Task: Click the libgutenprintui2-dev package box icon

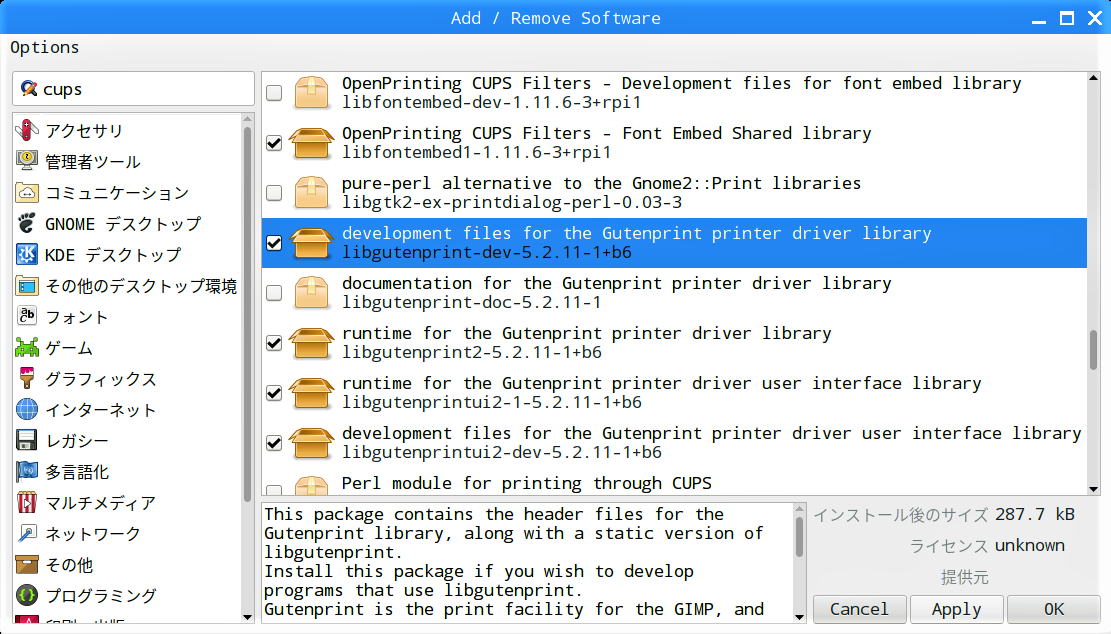Action: coord(312,443)
